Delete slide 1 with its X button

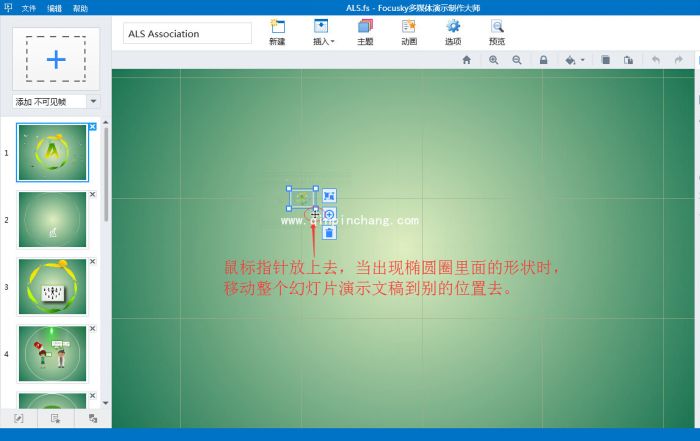click(x=92, y=127)
